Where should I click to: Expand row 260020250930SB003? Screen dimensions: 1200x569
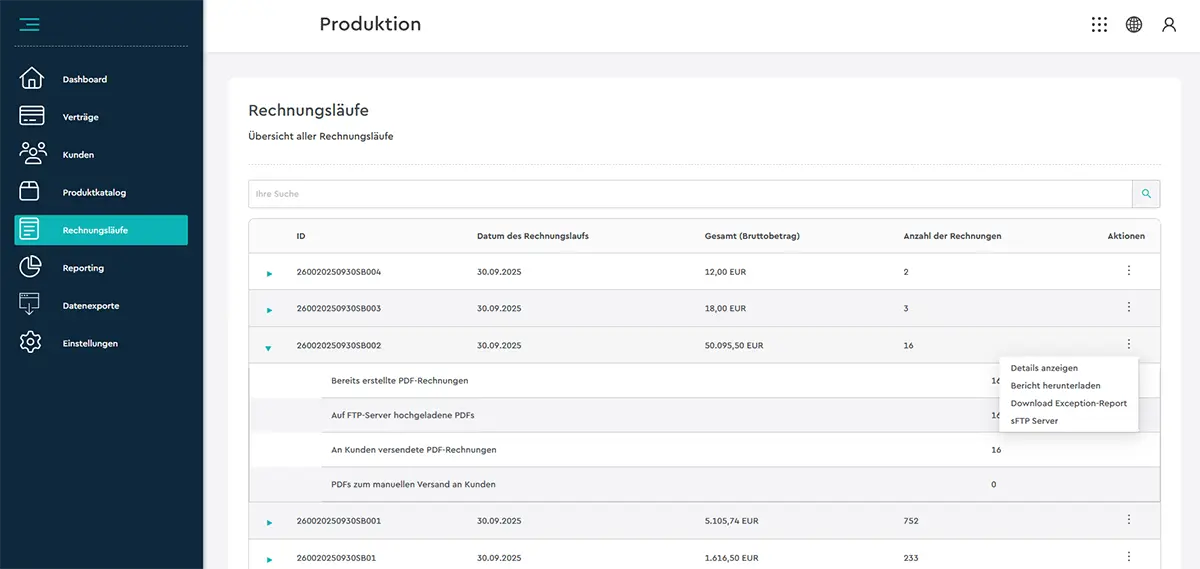(269, 310)
